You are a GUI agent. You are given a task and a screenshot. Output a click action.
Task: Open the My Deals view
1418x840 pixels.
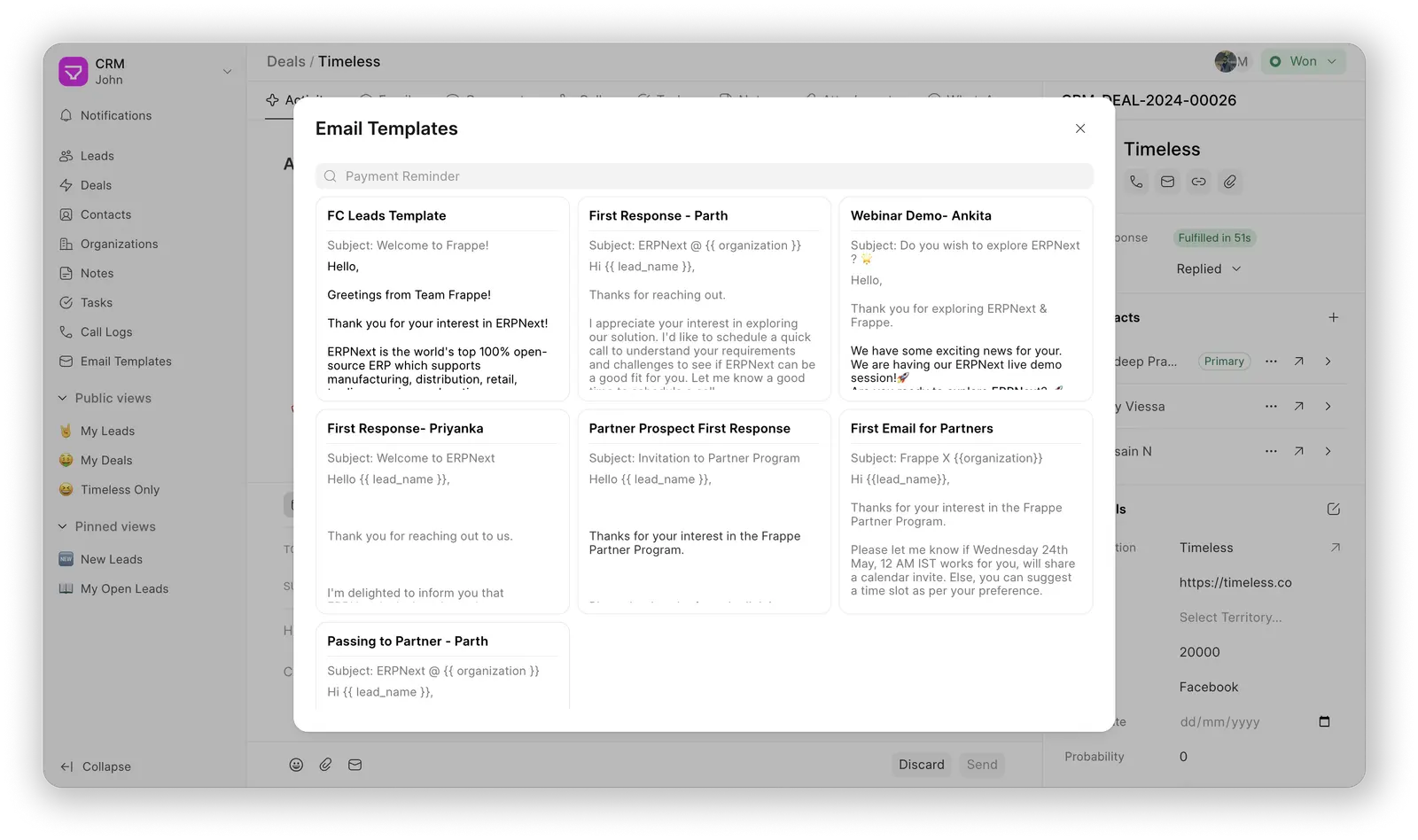point(145,460)
